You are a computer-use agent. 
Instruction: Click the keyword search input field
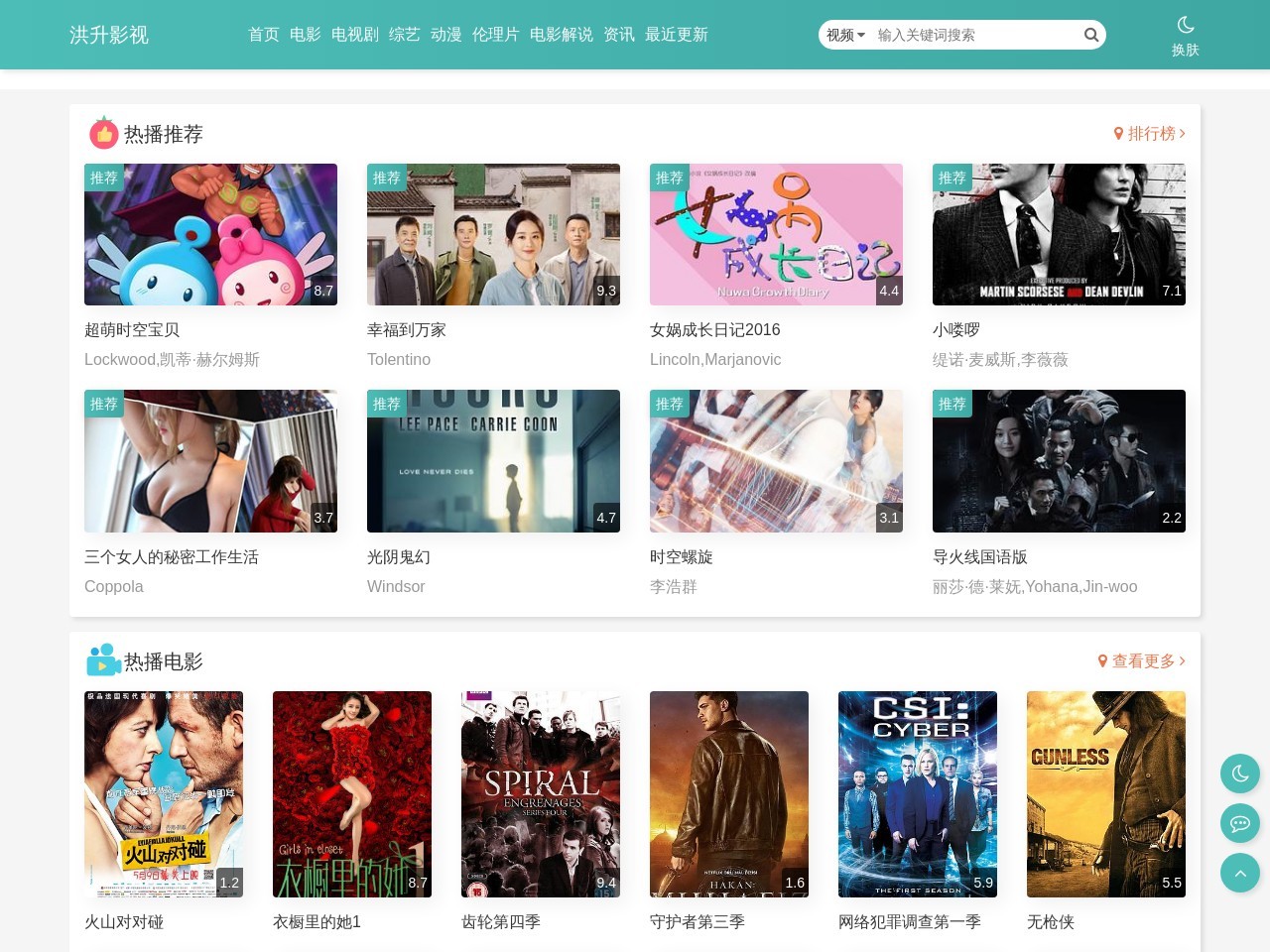(972, 35)
